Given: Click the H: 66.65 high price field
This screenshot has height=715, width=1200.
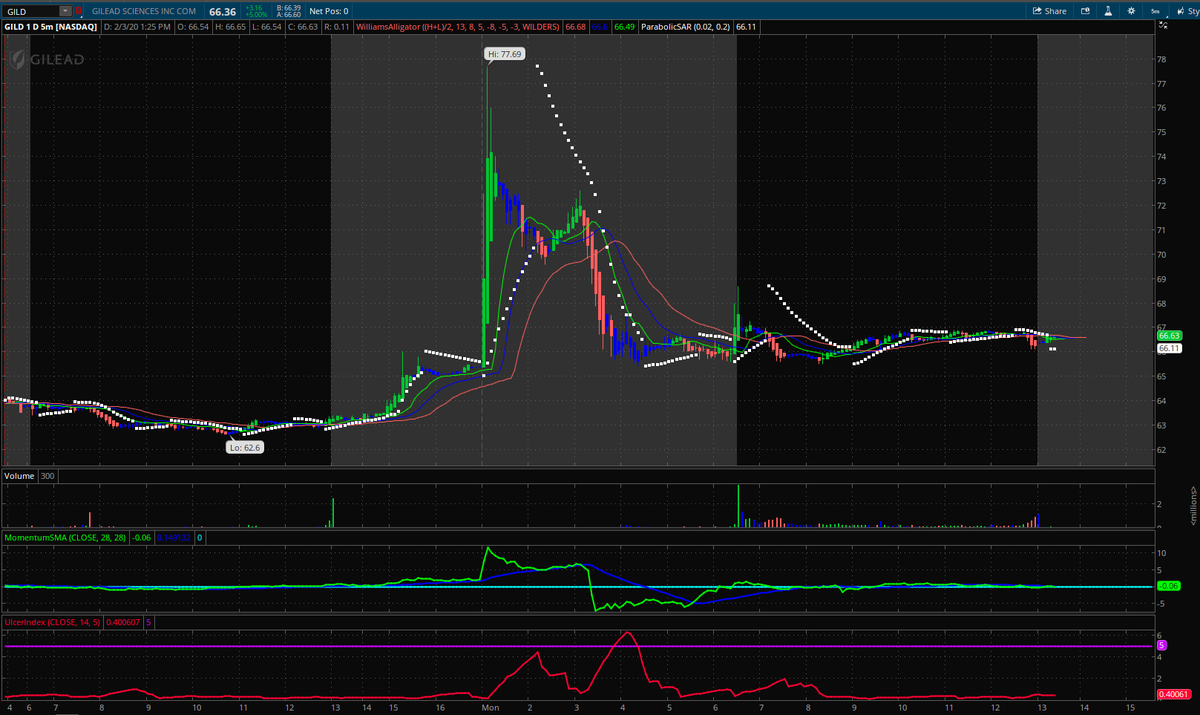Looking at the screenshot, I should click(231, 26).
